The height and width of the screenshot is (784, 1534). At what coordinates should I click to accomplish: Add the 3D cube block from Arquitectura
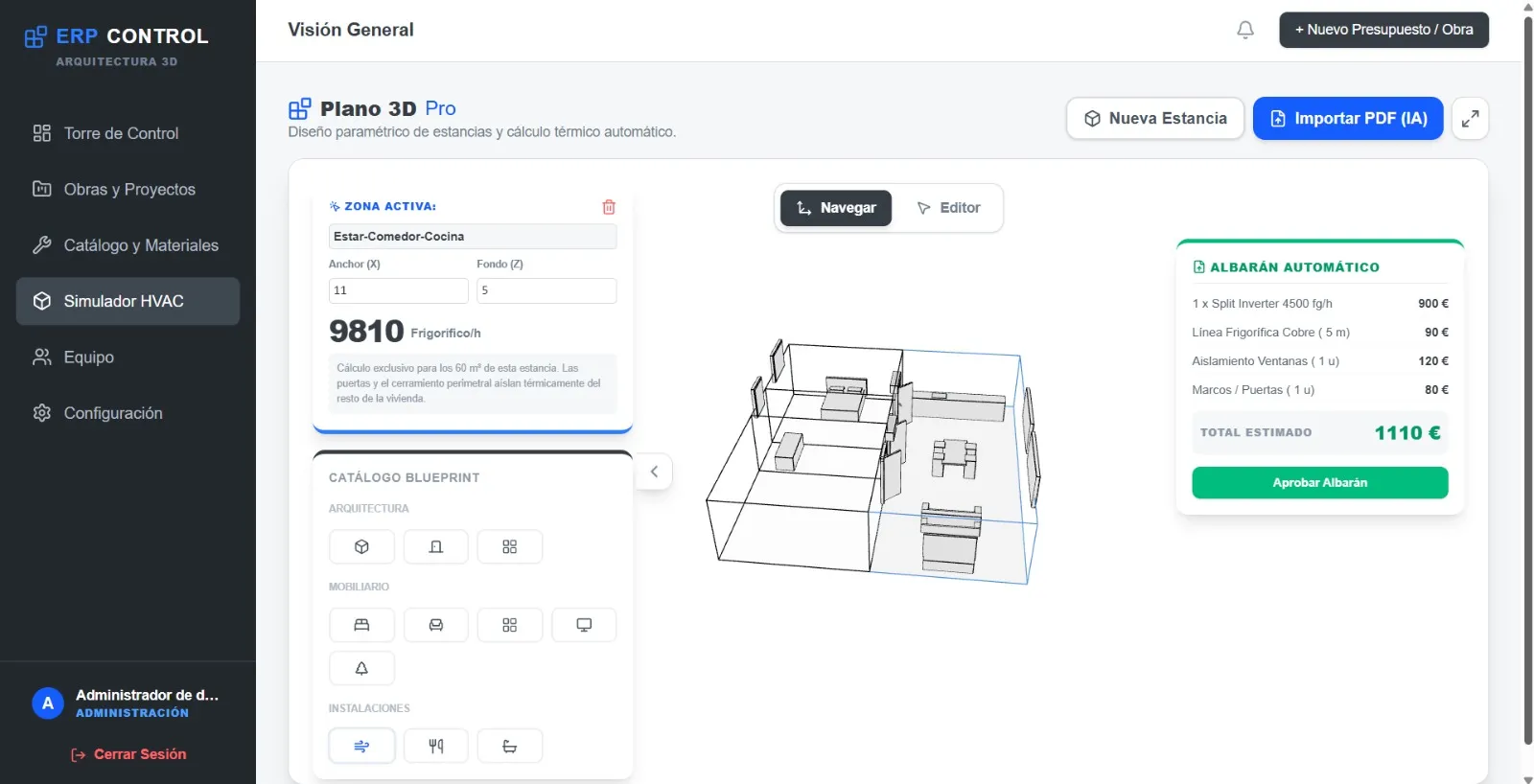(x=361, y=546)
